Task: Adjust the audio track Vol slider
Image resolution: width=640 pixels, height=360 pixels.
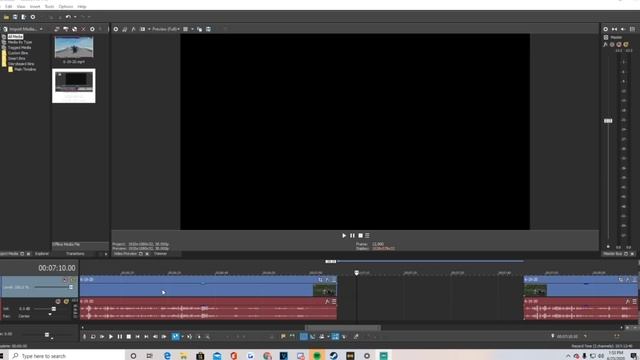Action: (x=53, y=309)
